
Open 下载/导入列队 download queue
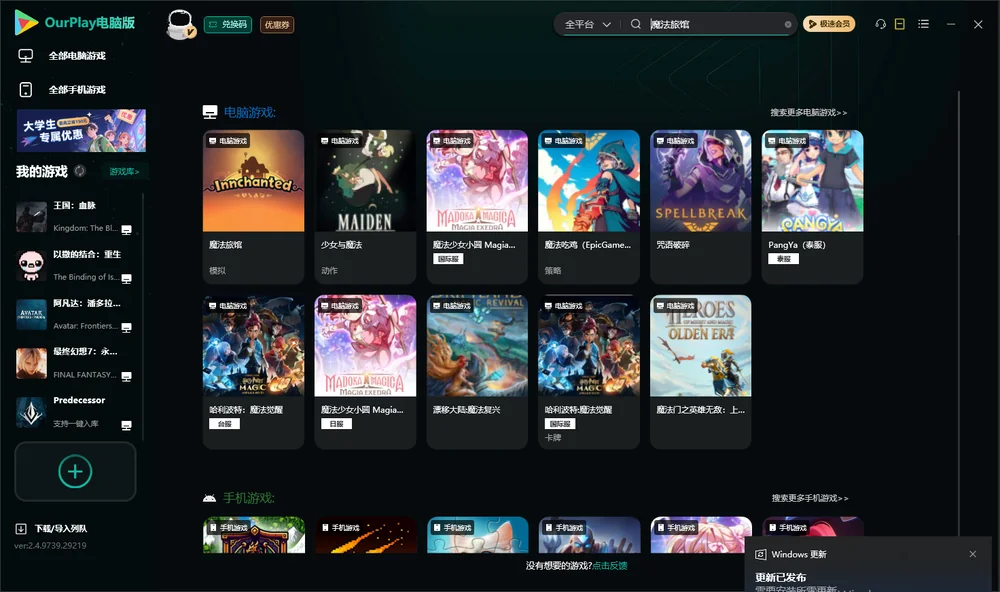click(61, 529)
